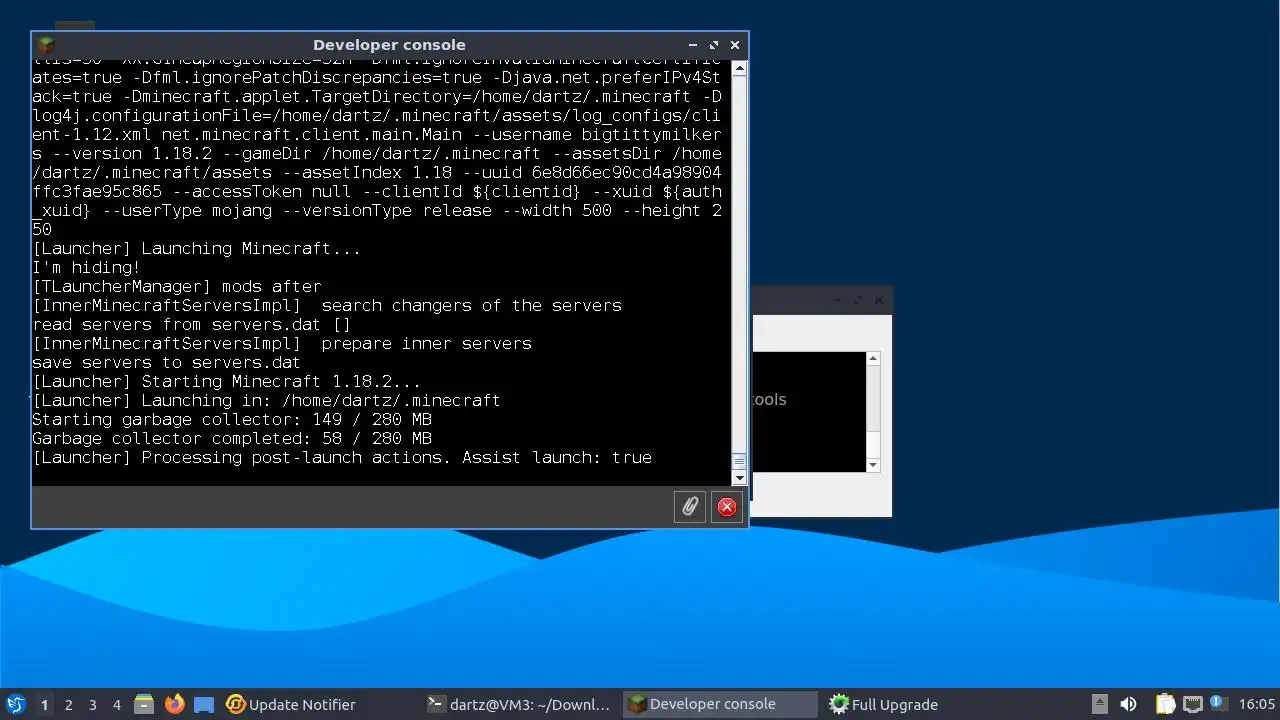Switch to workspace 3
The height and width of the screenshot is (720, 1280).
pyautogui.click(x=92, y=705)
